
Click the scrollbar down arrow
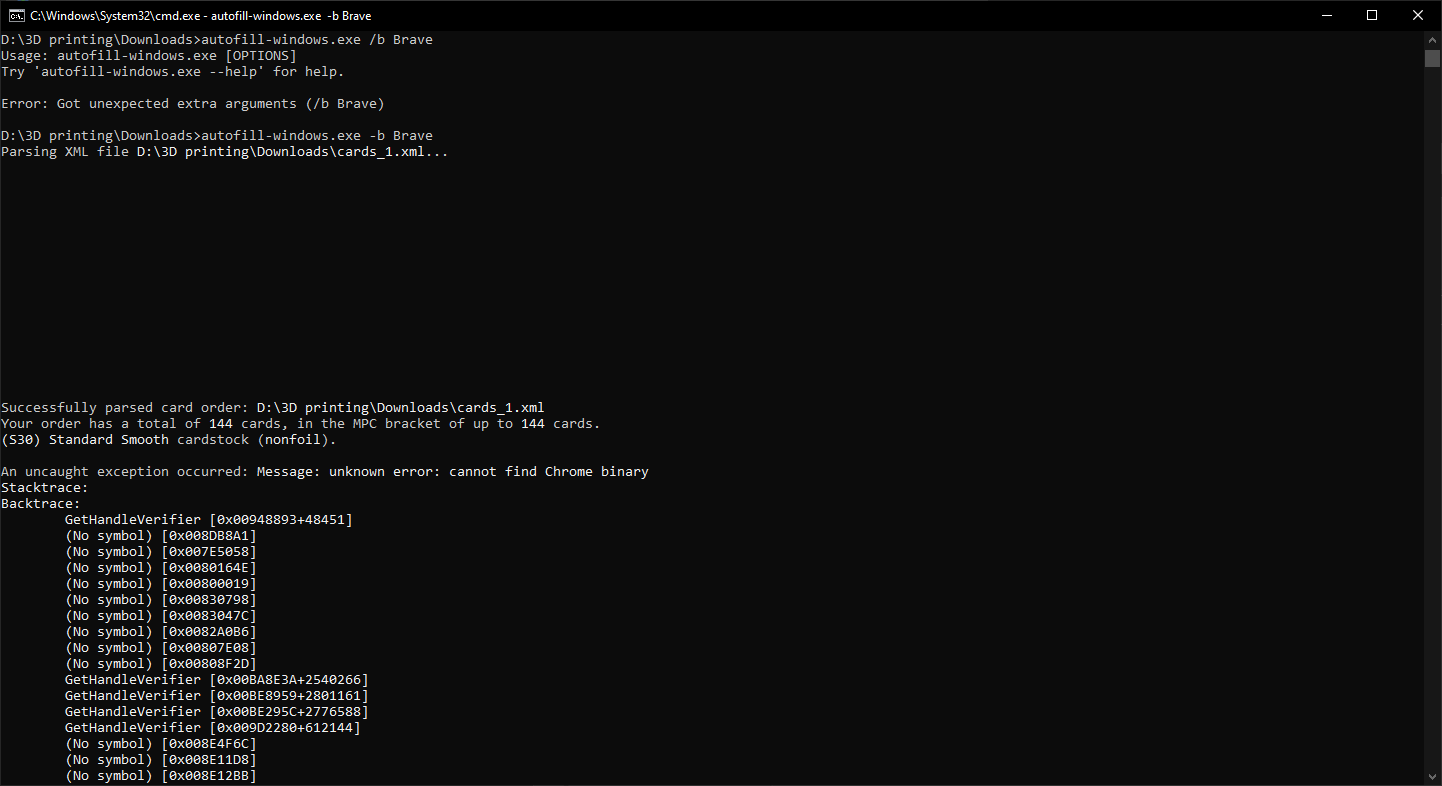coord(1434,778)
